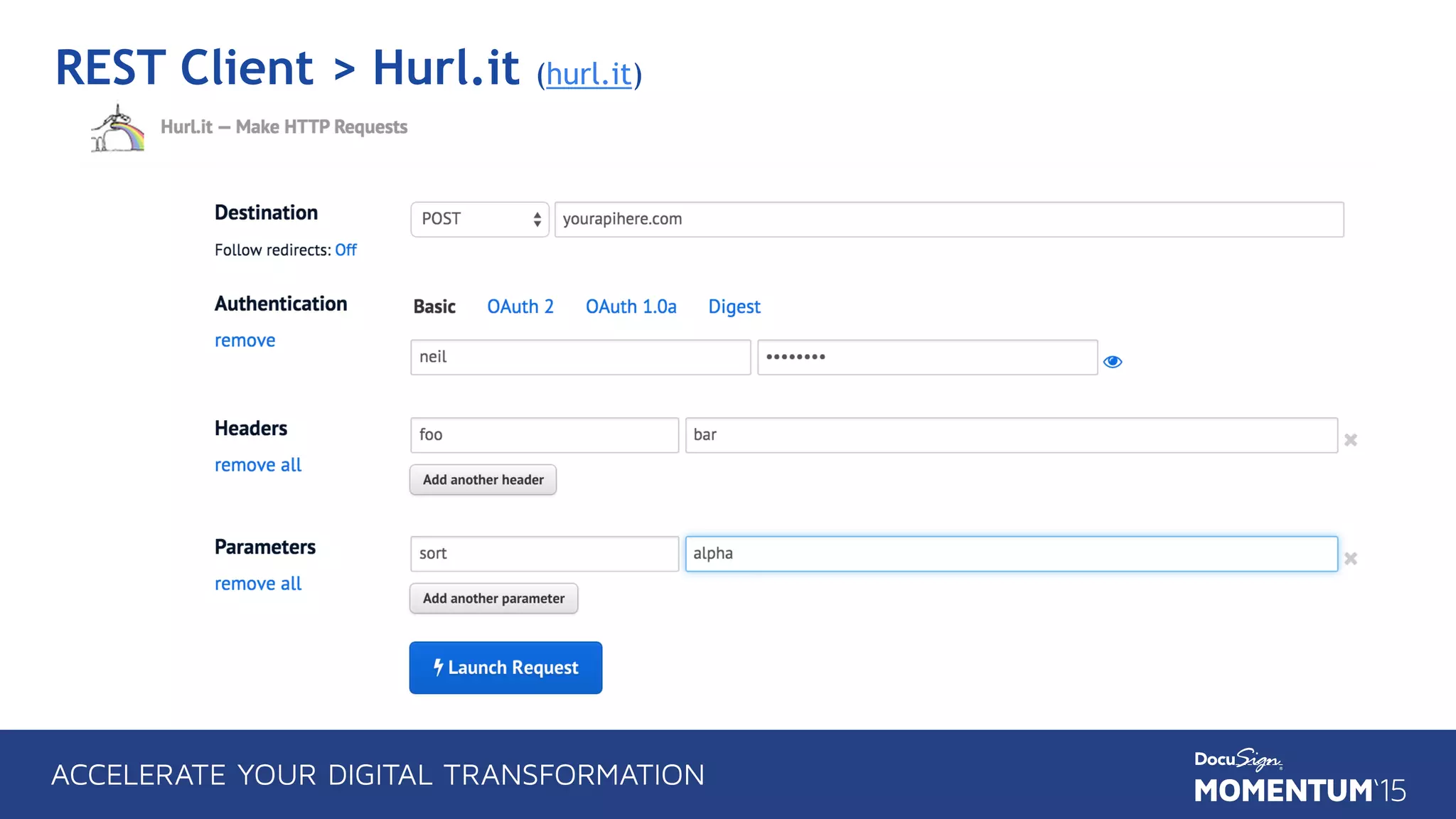The width and height of the screenshot is (1456, 819).
Task: Delete the sort parameter with X icon
Action: point(1351,559)
